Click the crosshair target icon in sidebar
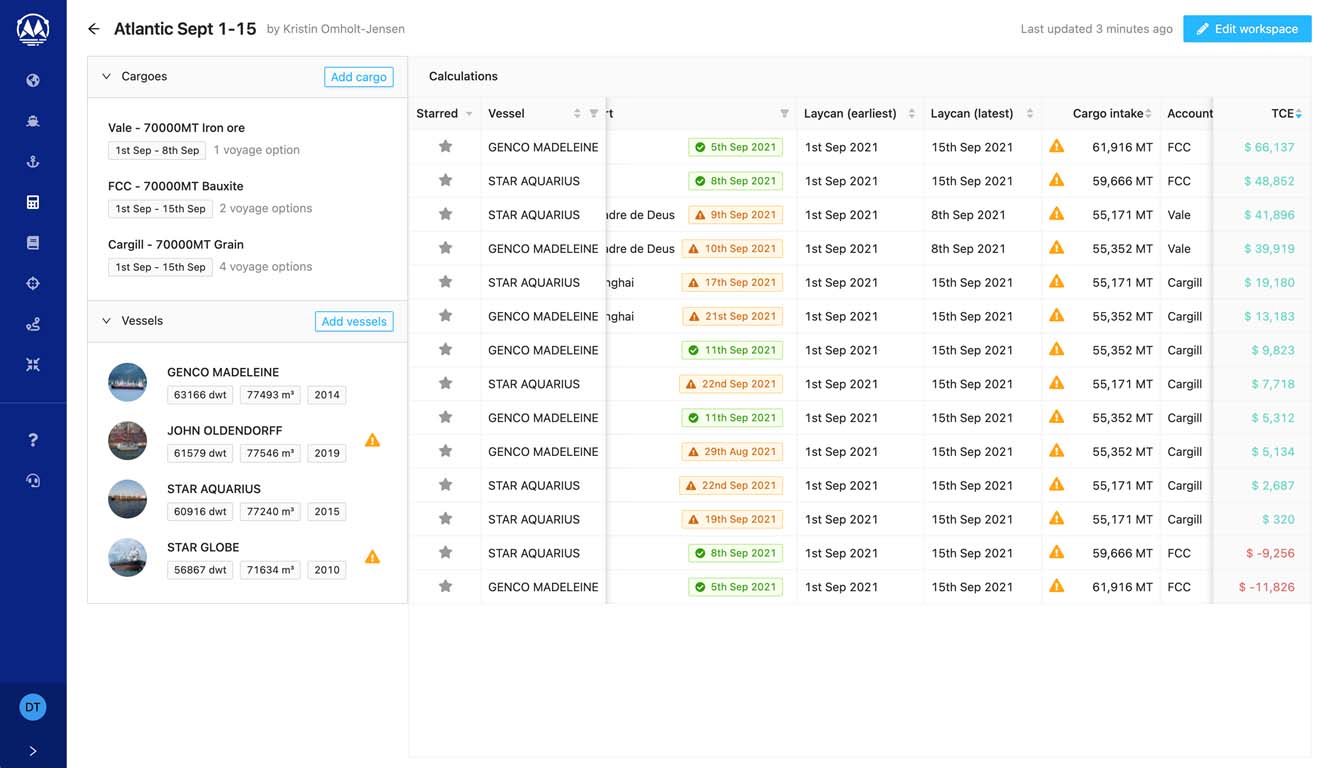This screenshot has width=1327, height=768. [33, 284]
